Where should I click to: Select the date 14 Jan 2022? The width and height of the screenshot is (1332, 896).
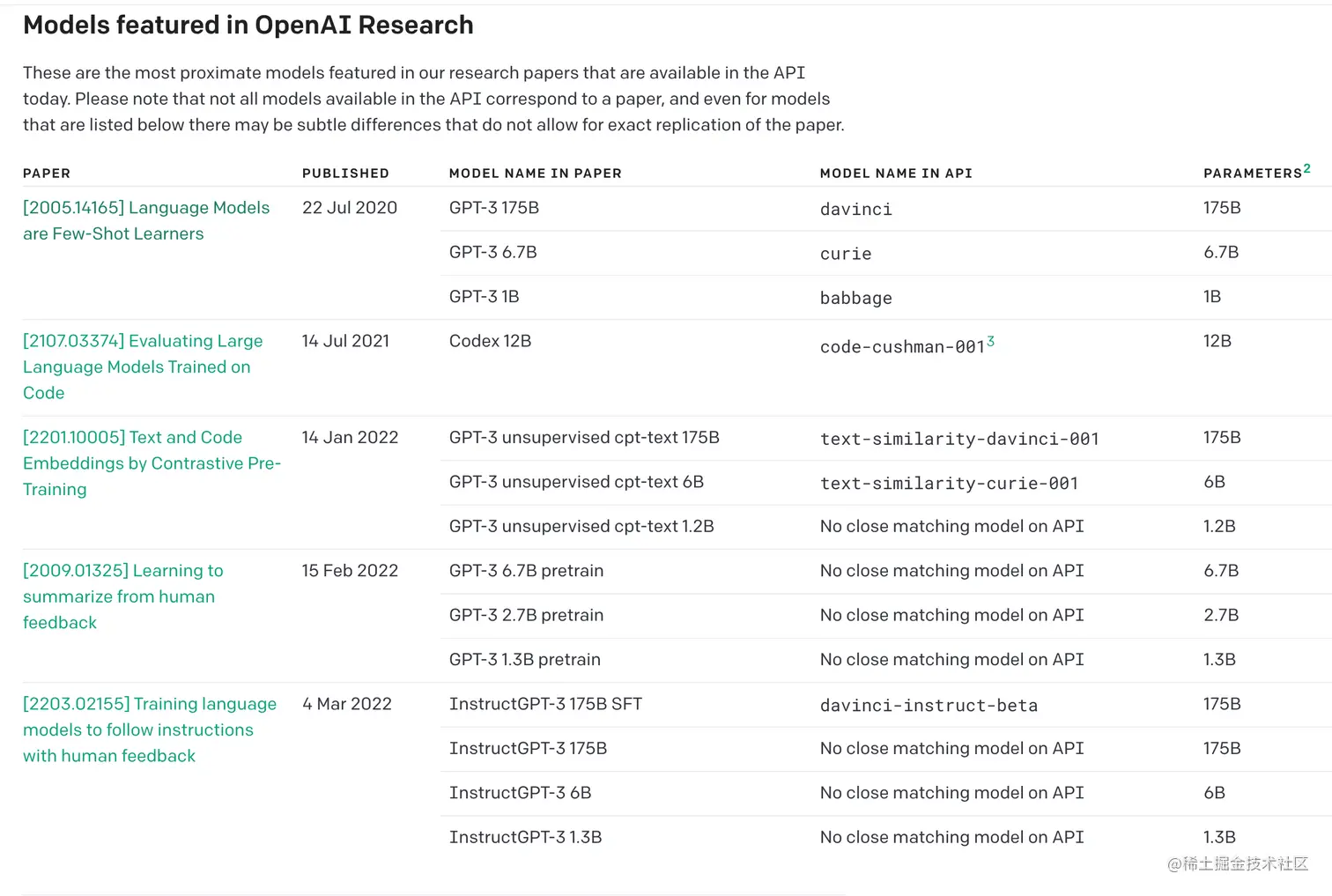(350, 438)
